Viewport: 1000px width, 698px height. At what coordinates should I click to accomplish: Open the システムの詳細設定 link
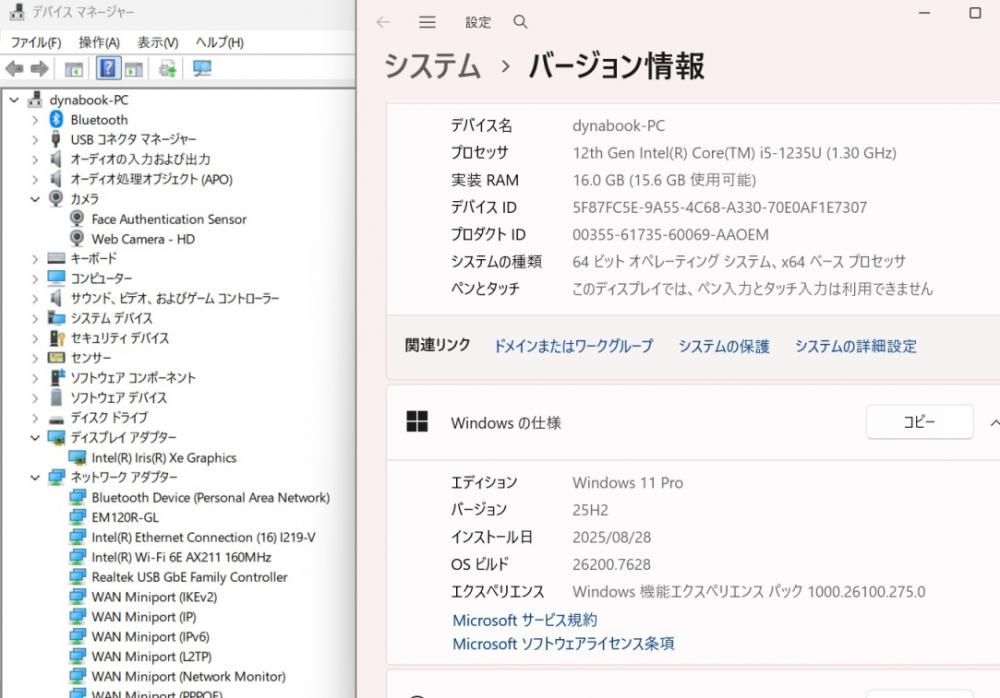(x=855, y=346)
